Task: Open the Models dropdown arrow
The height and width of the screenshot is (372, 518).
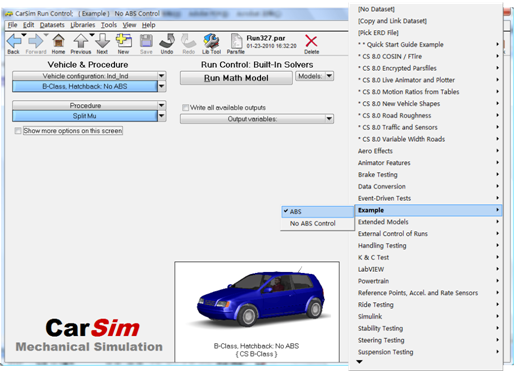Action: pos(329,76)
